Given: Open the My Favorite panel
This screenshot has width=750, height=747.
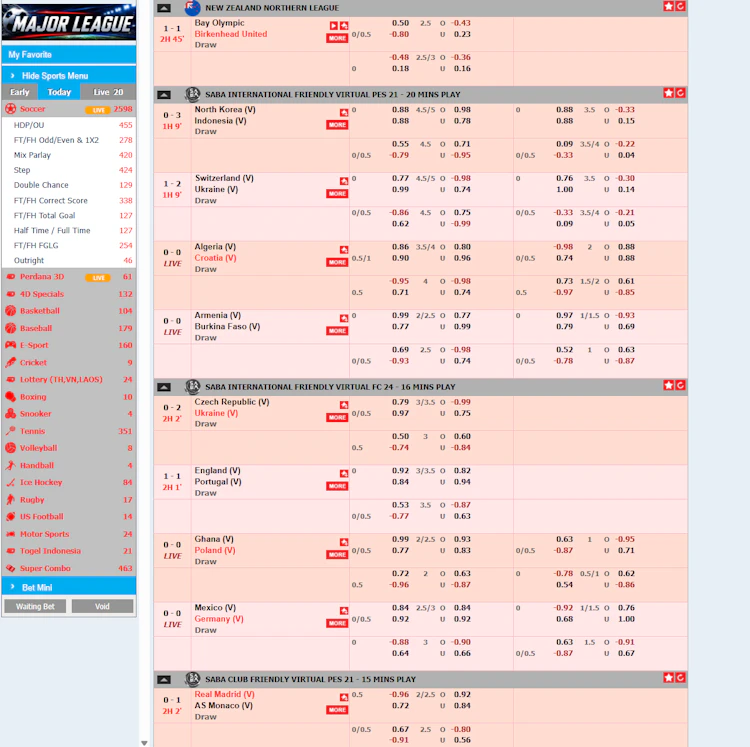Looking at the screenshot, I should tap(69, 55).
